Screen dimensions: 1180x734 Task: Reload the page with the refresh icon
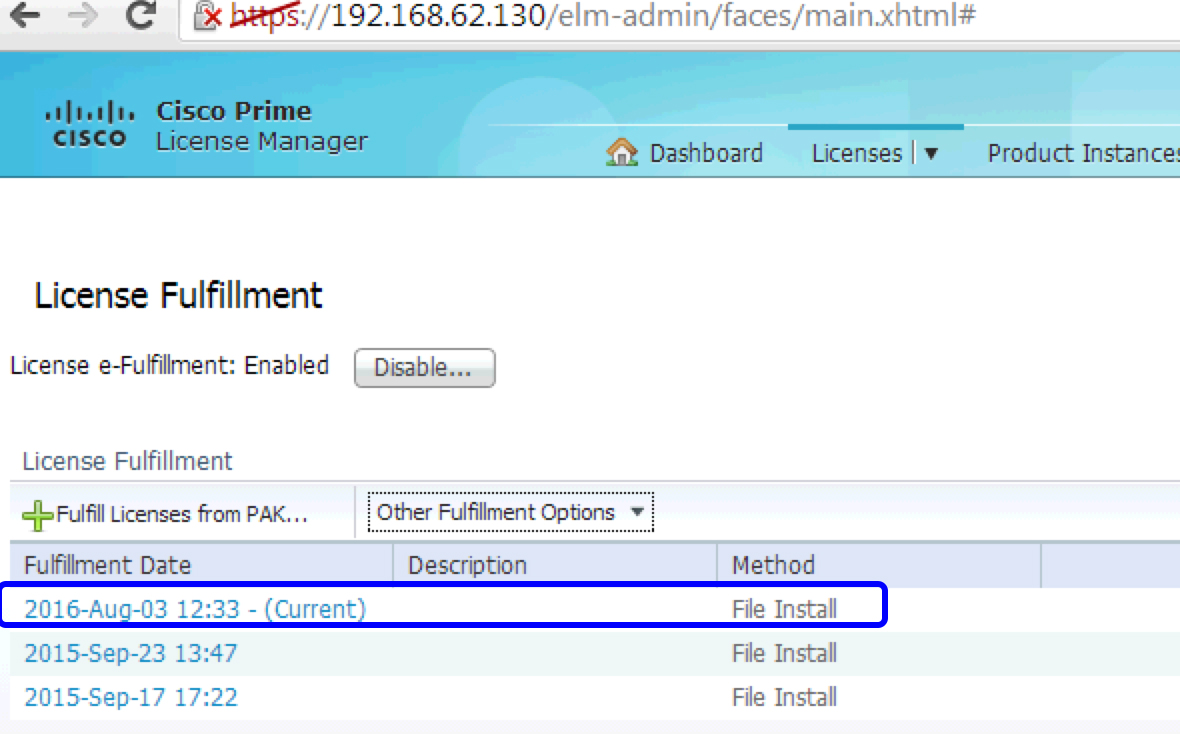[140, 15]
